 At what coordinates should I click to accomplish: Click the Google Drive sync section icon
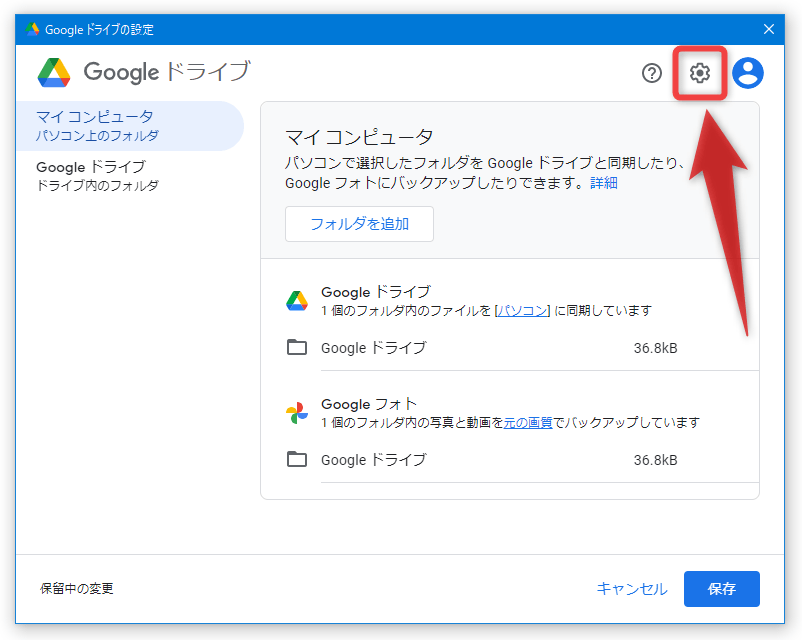(297, 301)
